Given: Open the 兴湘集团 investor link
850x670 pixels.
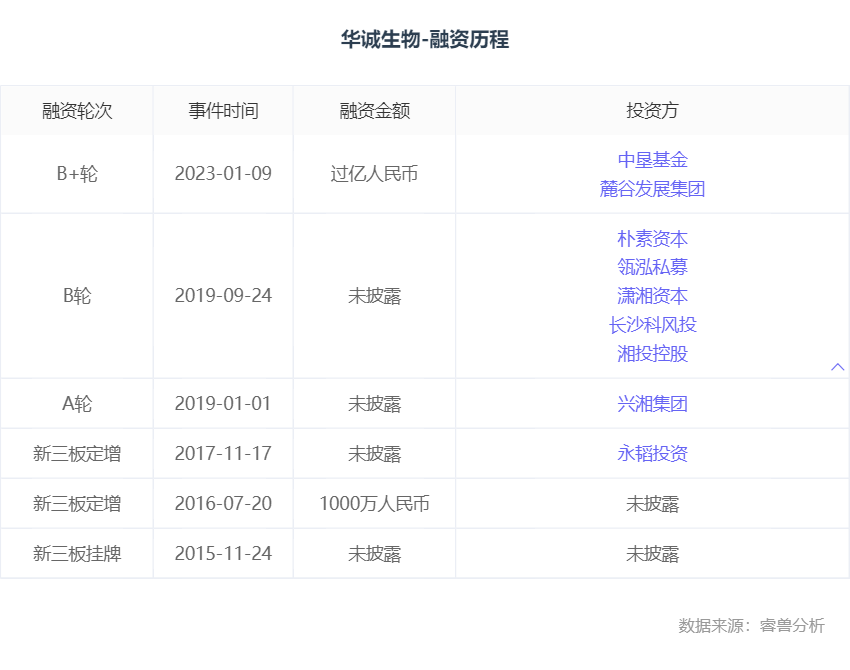Looking at the screenshot, I should [x=652, y=404].
